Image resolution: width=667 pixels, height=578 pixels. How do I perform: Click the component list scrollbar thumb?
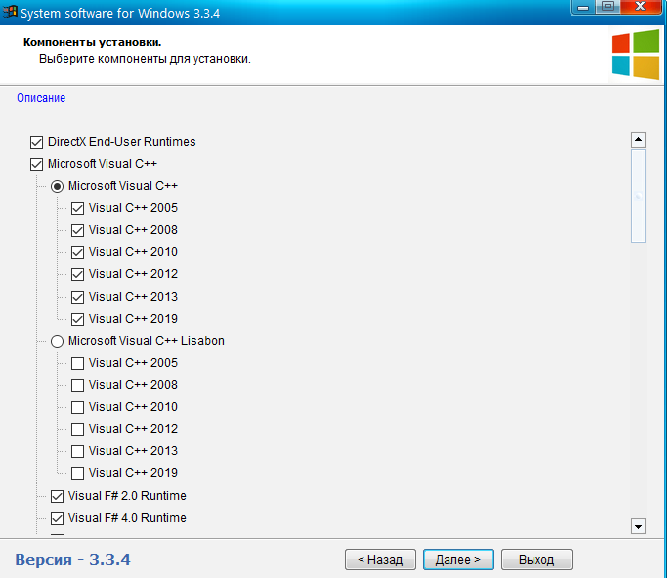638,195
